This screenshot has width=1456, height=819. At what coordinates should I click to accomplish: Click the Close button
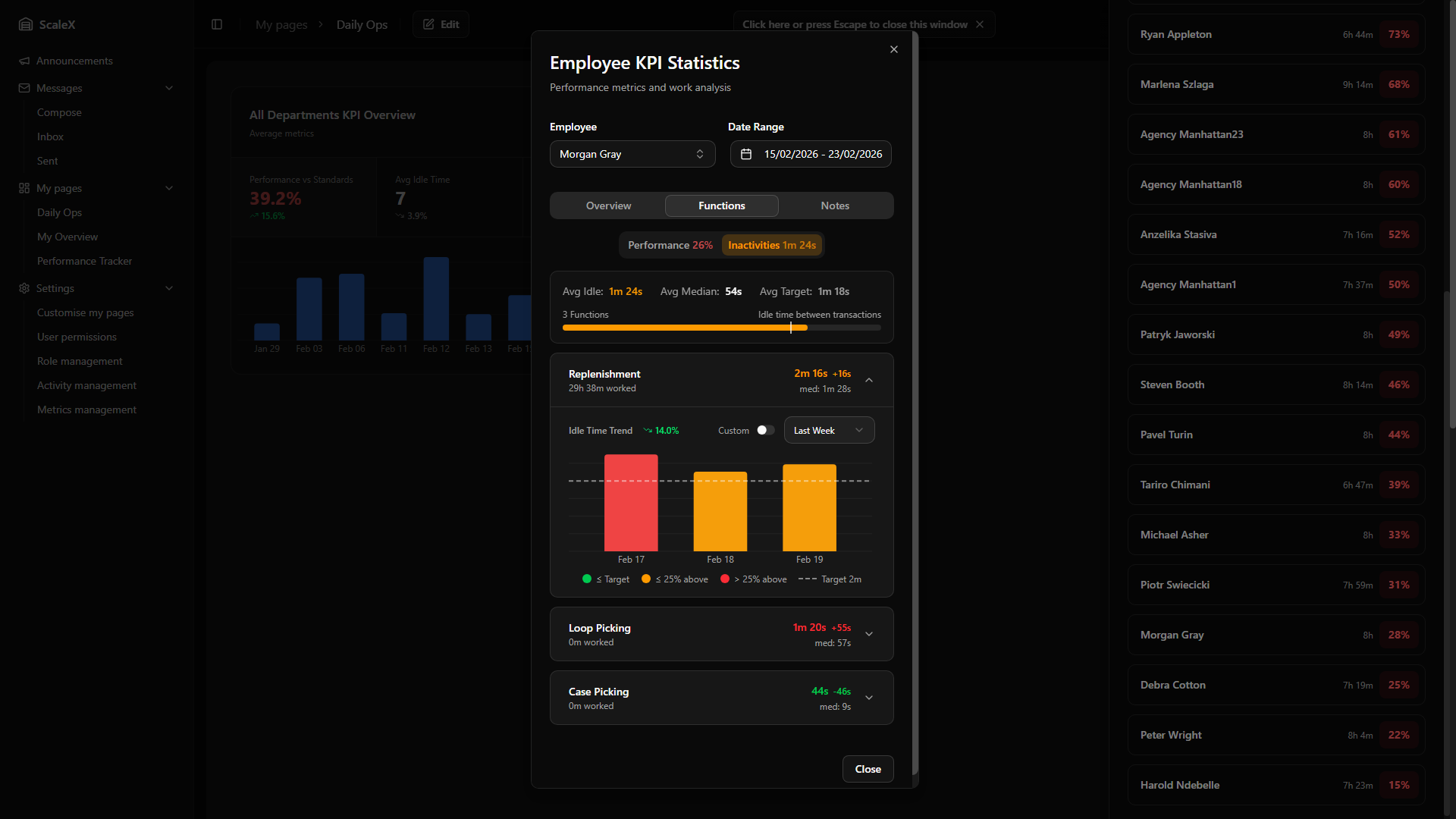tap(868, 769)
